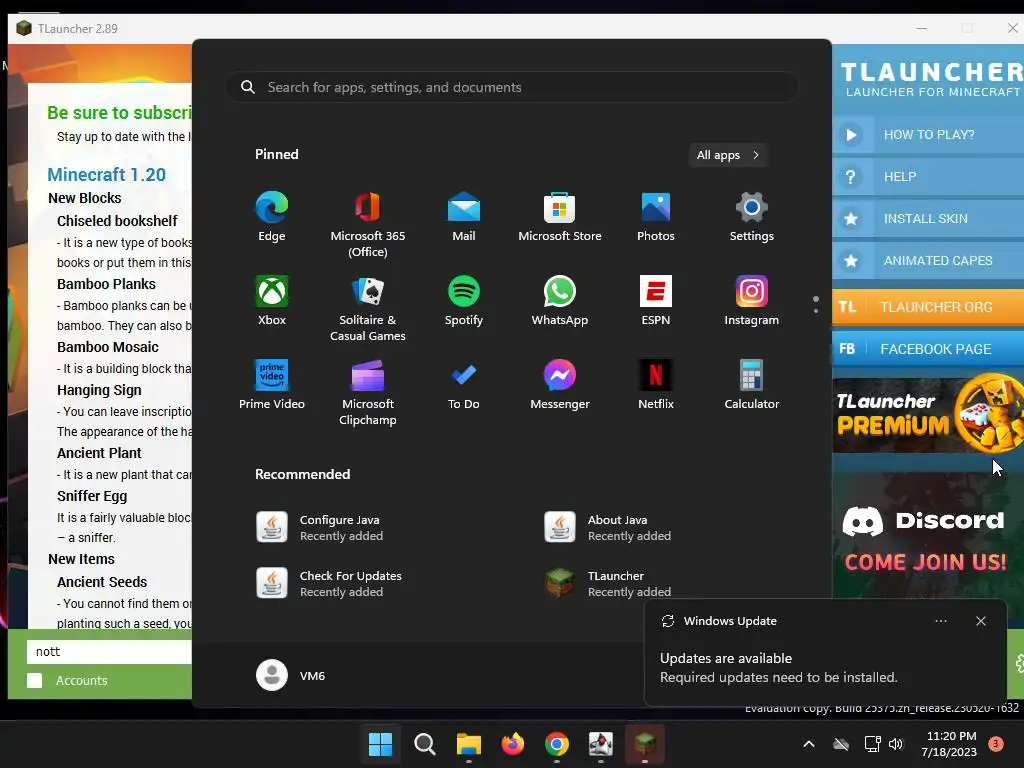Click the Windows Start button on taskbar
Viewport: 1024px width, 768px height.
380,744
